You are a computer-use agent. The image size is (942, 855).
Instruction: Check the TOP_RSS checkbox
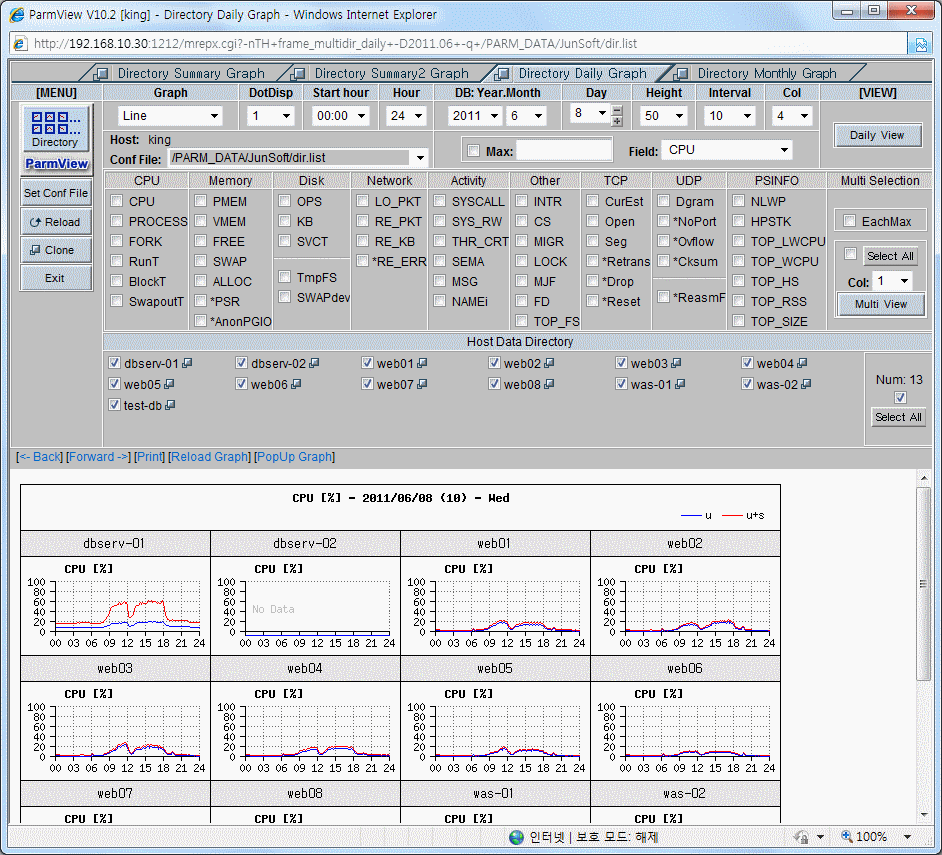pos(738,300)
